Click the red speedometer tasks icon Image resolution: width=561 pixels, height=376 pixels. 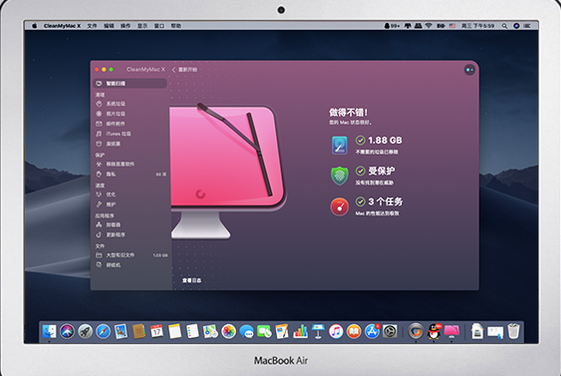(339, 206)
